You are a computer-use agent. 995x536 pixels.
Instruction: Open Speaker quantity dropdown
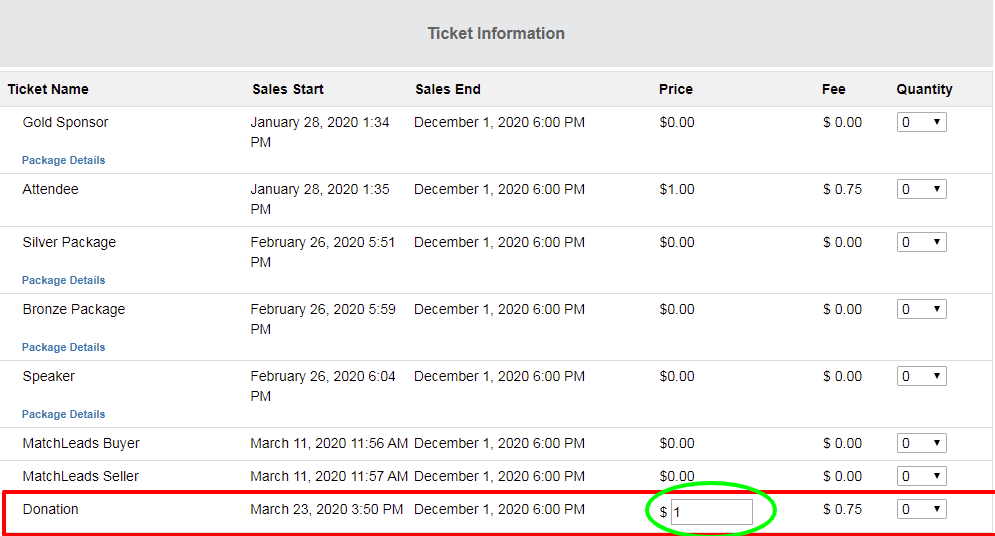pos(921,376)
